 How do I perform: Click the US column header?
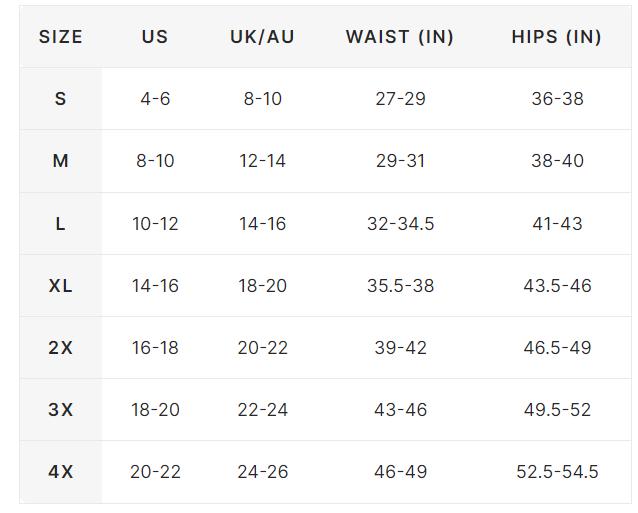(155, 37)
